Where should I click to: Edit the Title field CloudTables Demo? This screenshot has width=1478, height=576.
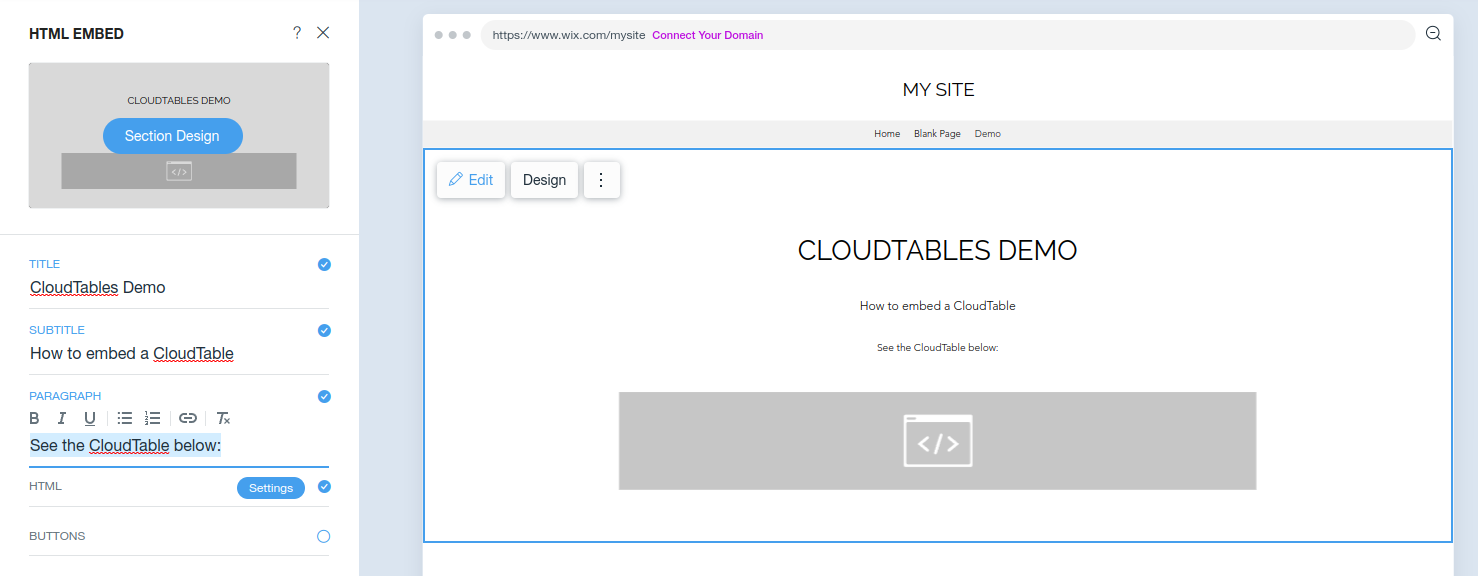(x=179, y=287)
